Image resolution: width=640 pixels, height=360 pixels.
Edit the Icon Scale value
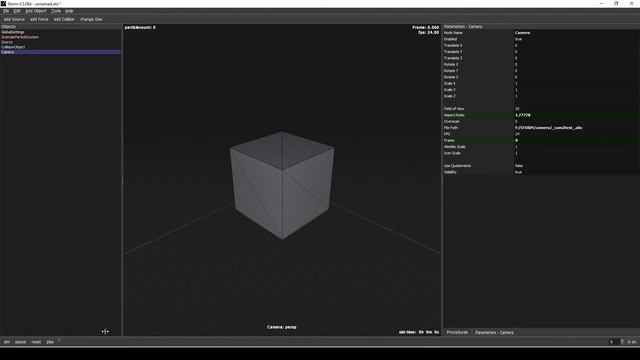tap(577, 153)
